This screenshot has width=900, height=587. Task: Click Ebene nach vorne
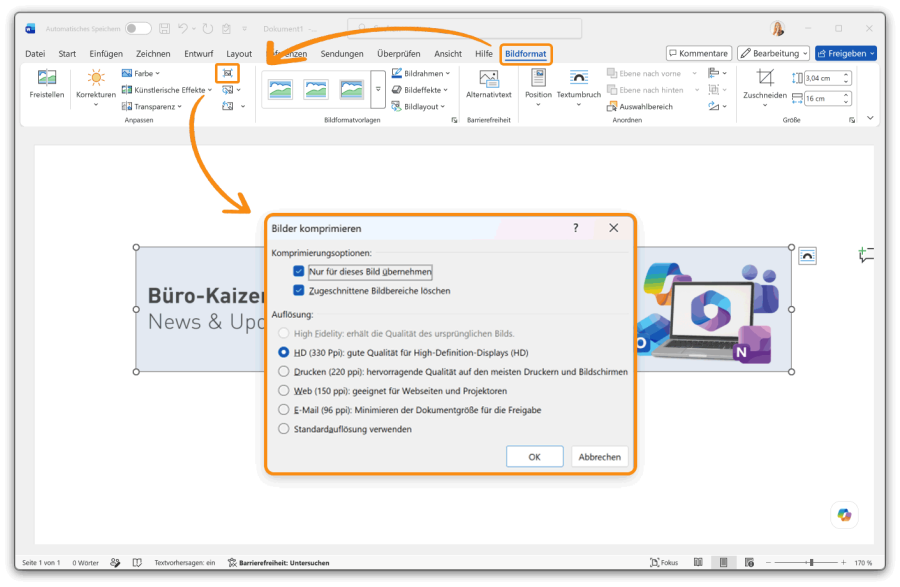[x=644, y=73]
